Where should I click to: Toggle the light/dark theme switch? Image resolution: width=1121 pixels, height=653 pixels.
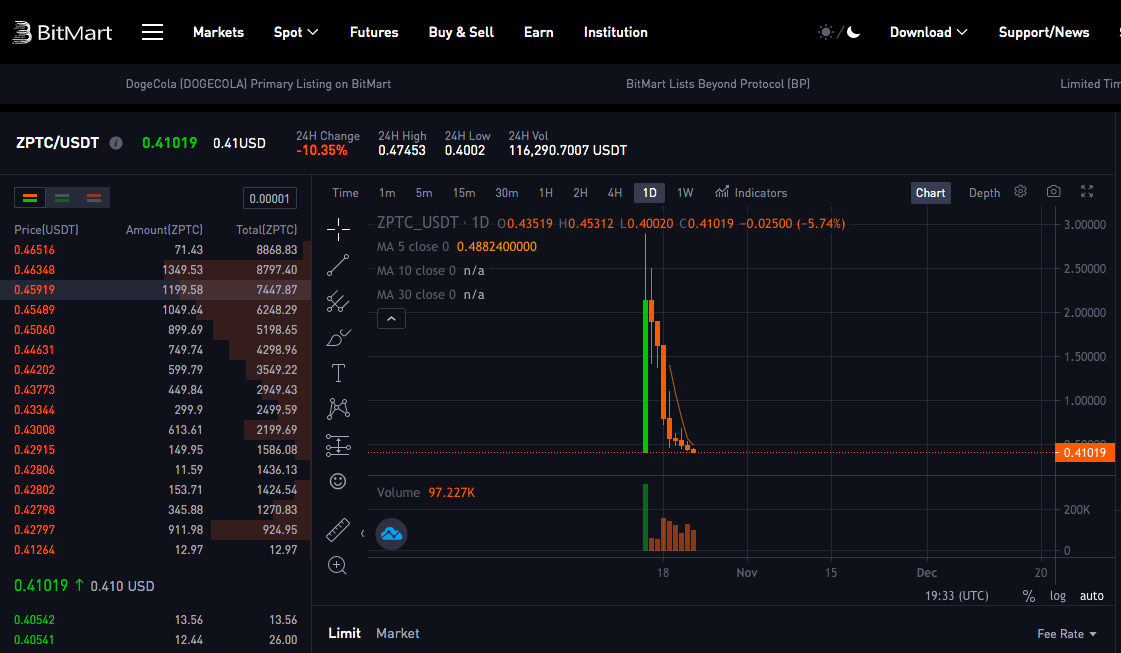[839, 32]
